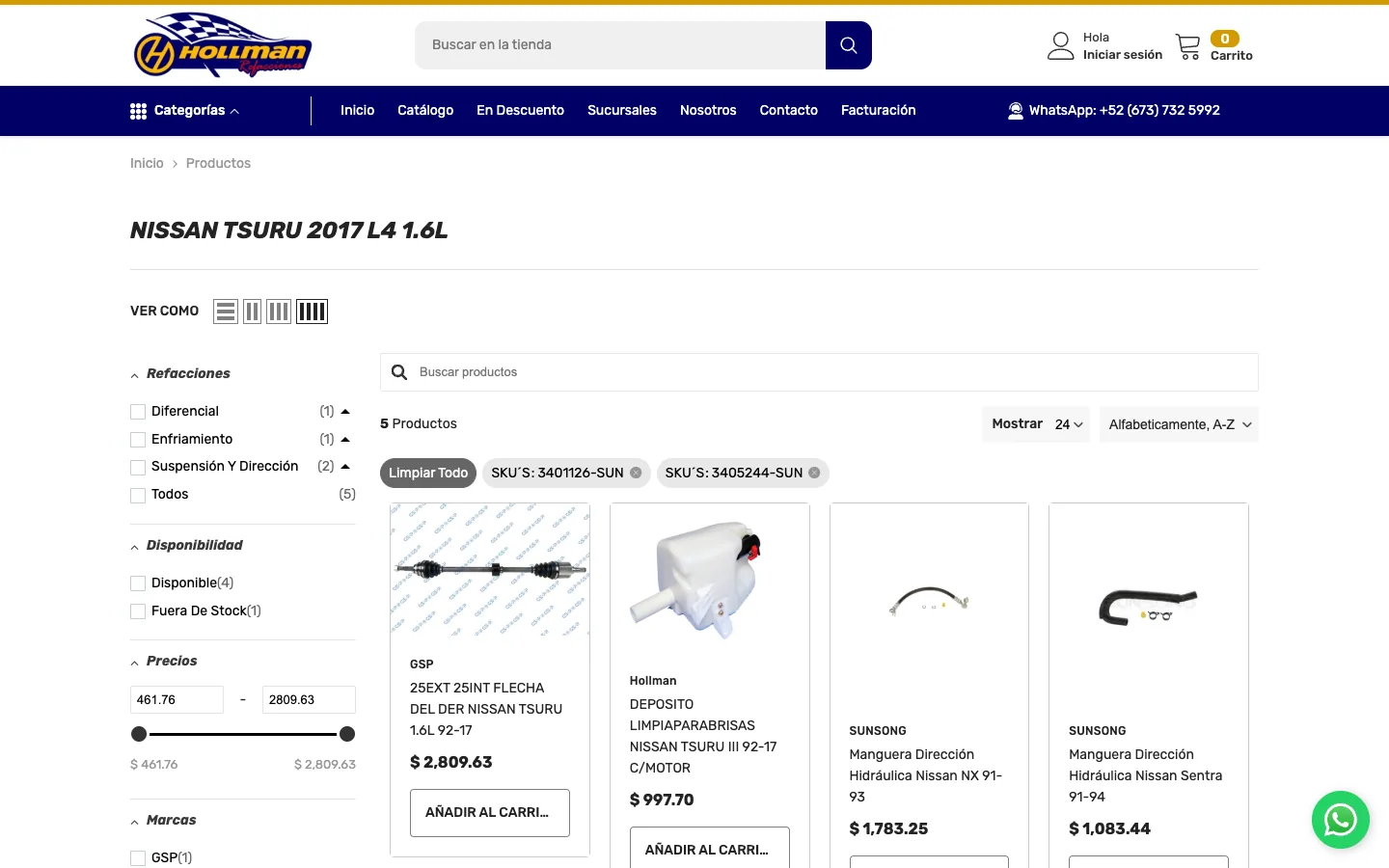
Task: Check the Fuera De Stock filter
Action: 138,611
